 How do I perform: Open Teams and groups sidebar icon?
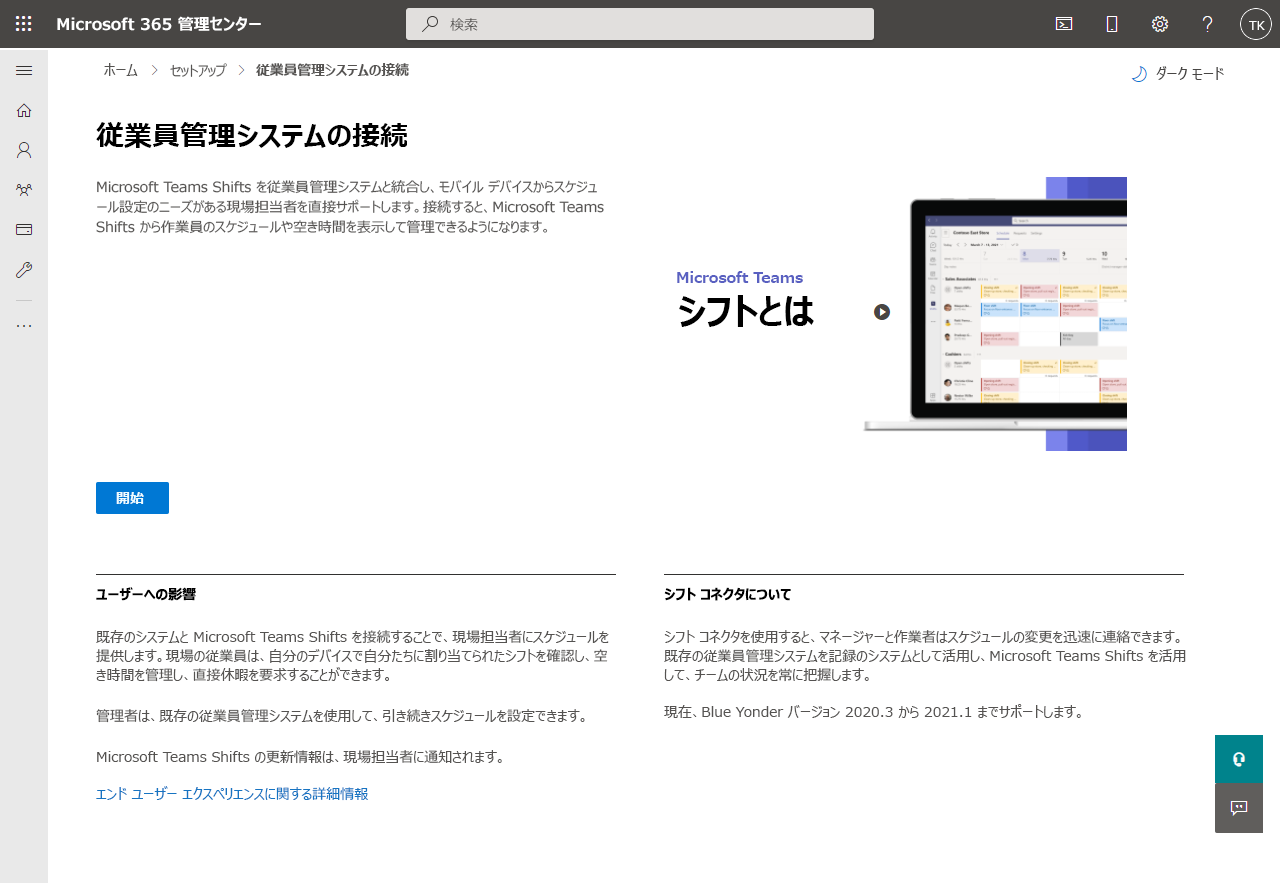[24, 189]
